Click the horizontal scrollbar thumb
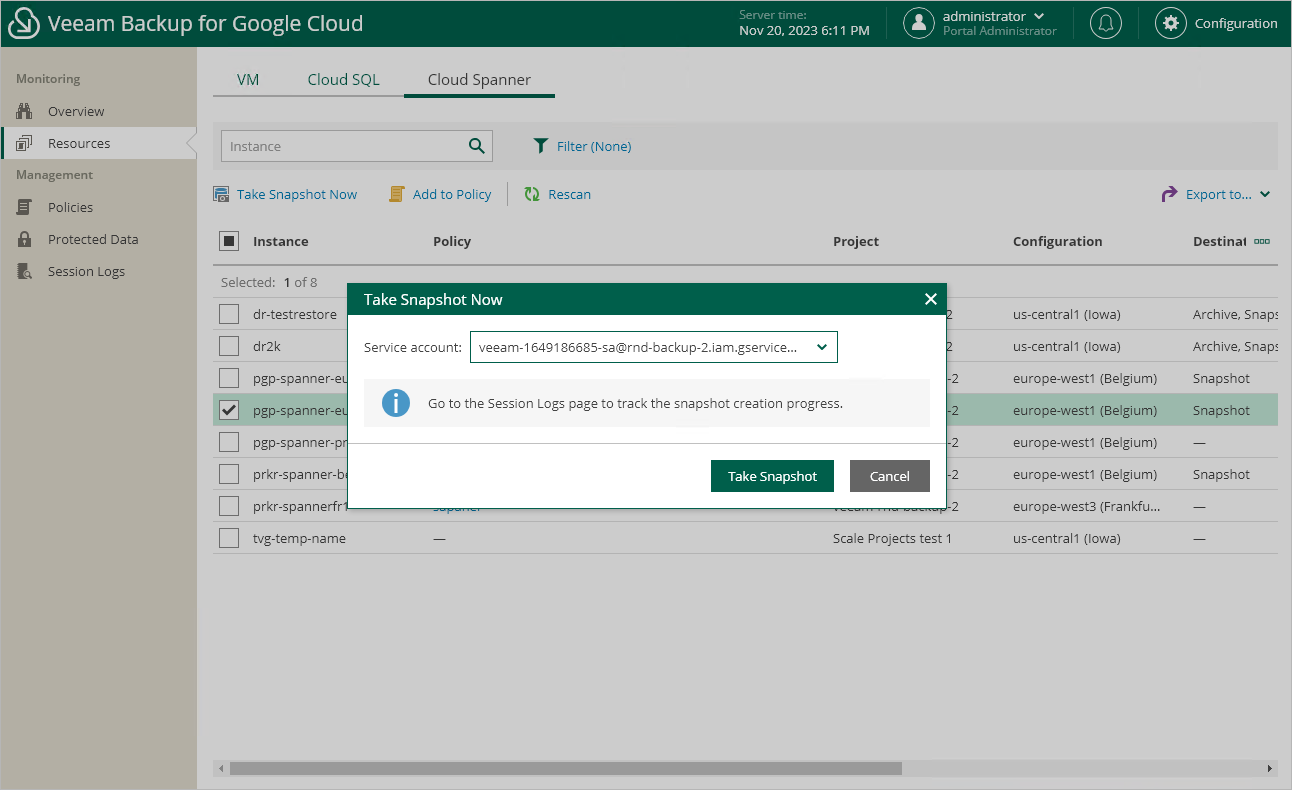This screenshot has height=790, width=1292. (565, 768)
